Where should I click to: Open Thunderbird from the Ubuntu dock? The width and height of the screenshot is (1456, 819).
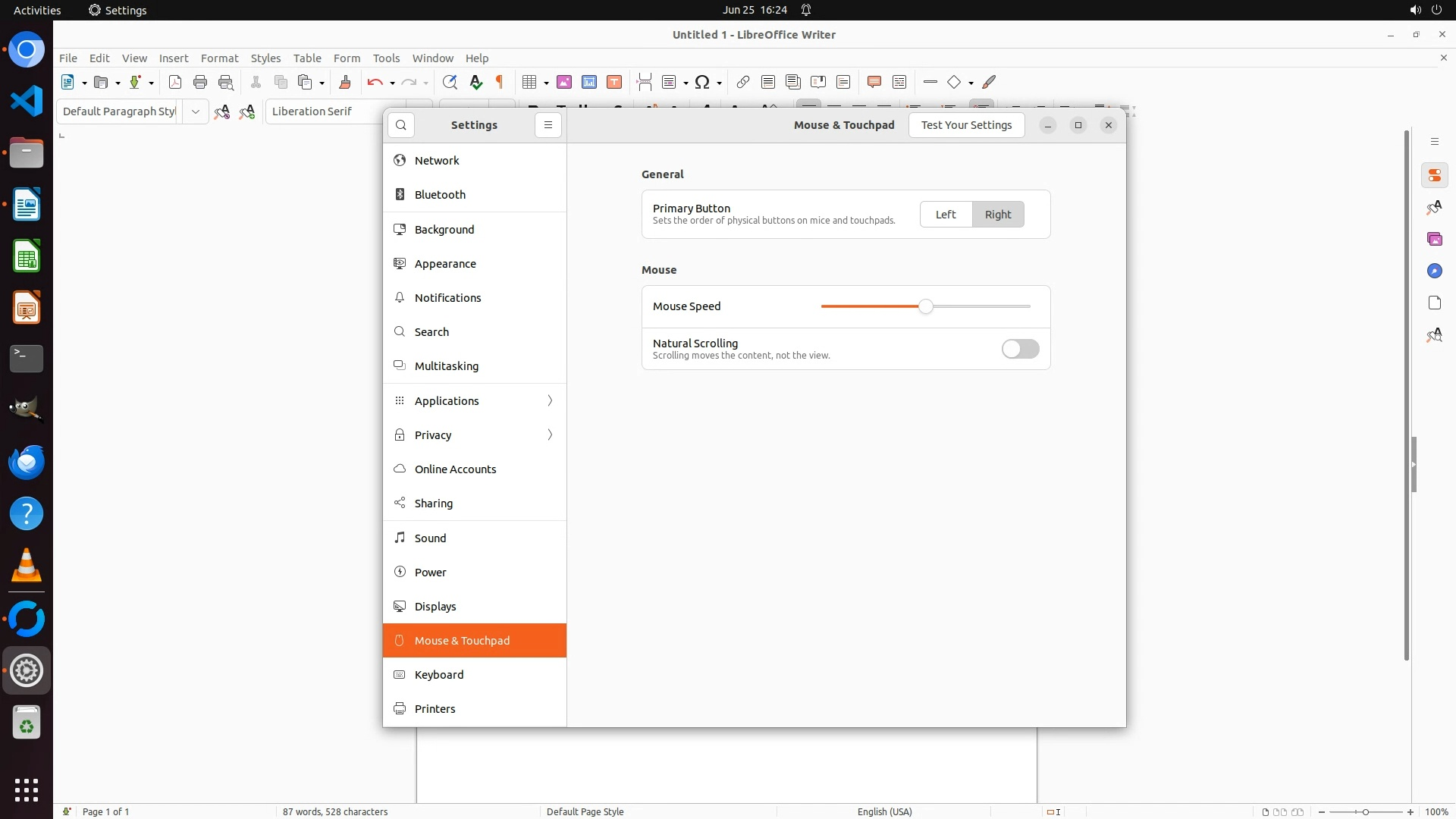(x=27, y=462)
